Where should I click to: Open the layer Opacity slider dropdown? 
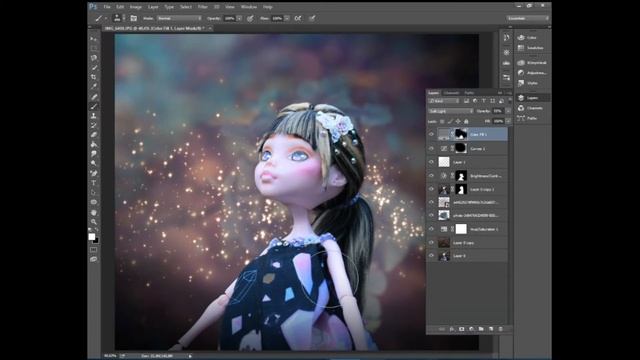tap(508, 111)
